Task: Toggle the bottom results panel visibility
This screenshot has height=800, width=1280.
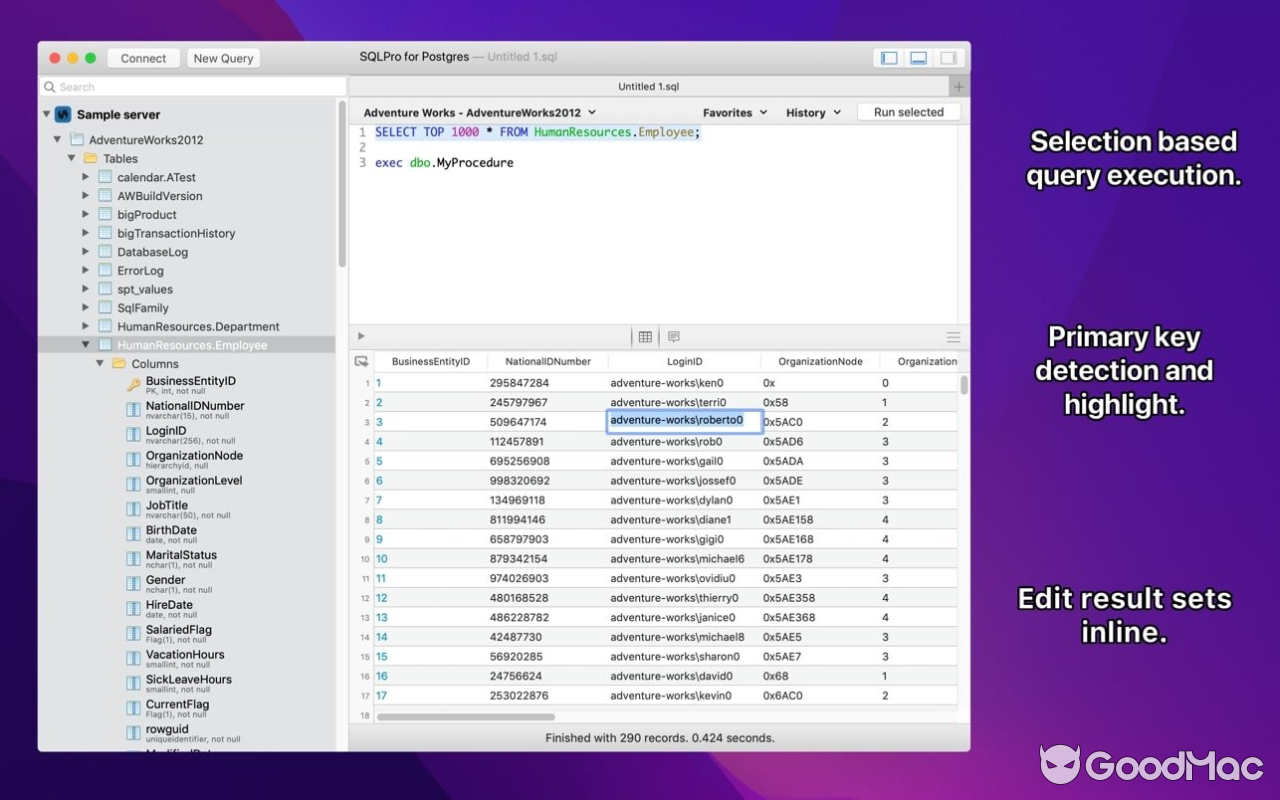Action: [917, 57]
